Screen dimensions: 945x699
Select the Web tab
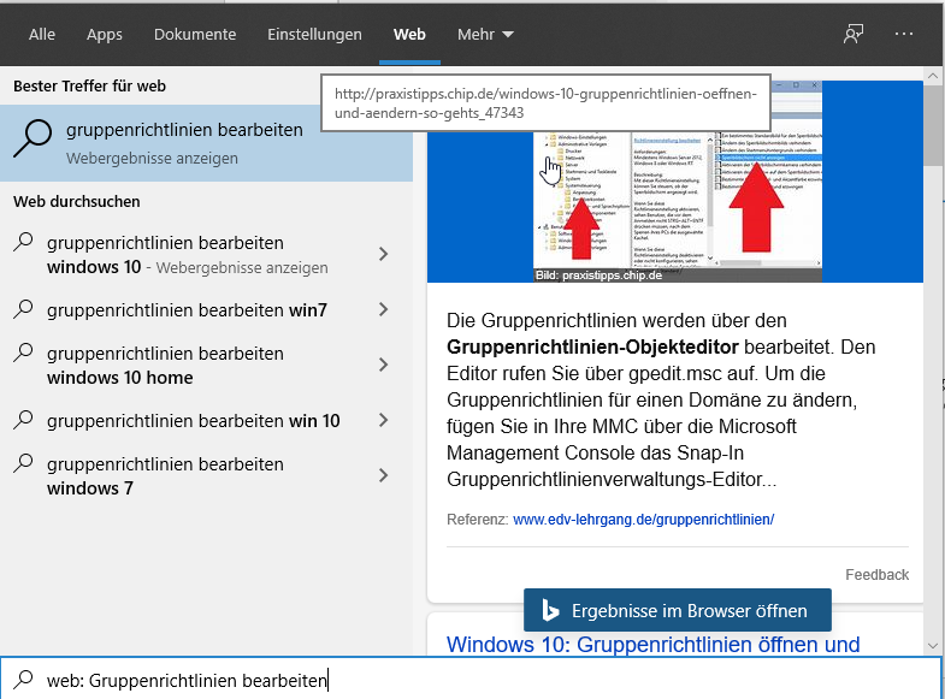pyautogui.click(x=410, y=34)
